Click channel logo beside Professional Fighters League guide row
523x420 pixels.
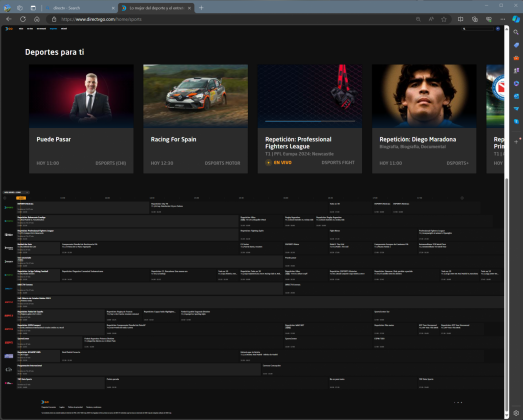coord(9,235)
